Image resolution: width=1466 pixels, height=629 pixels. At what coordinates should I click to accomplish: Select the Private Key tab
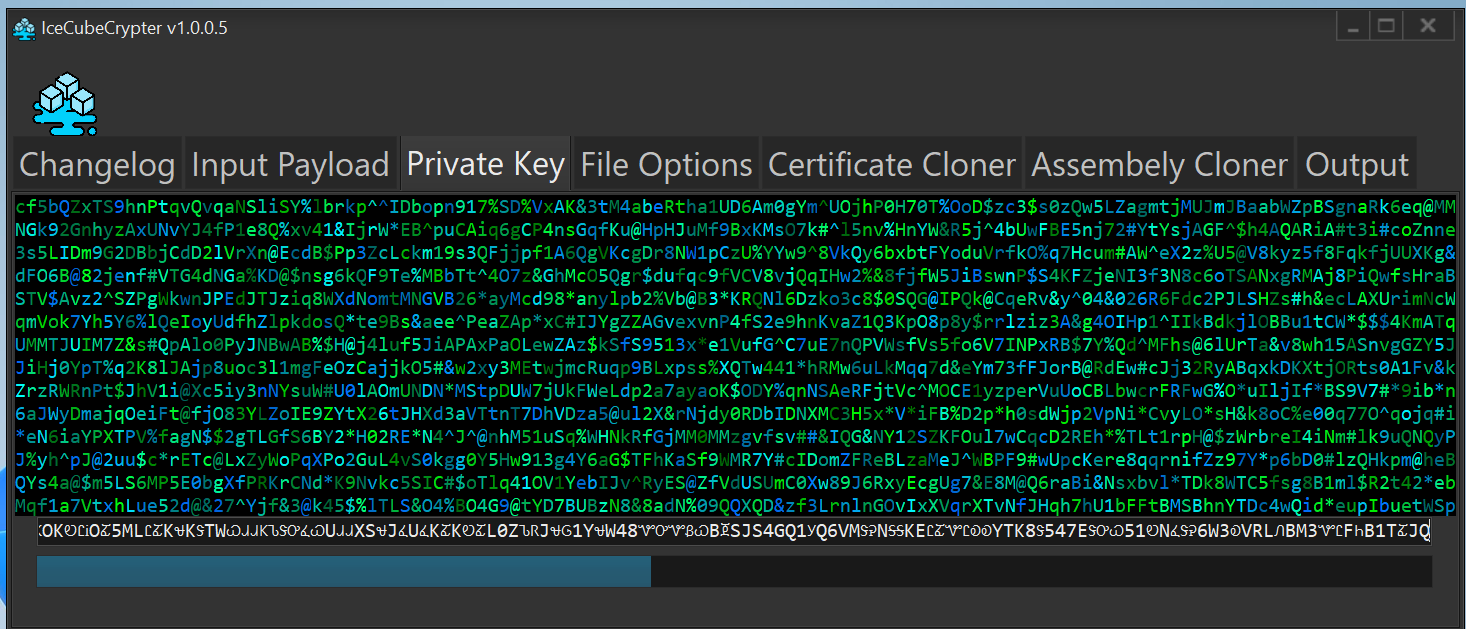485,163
